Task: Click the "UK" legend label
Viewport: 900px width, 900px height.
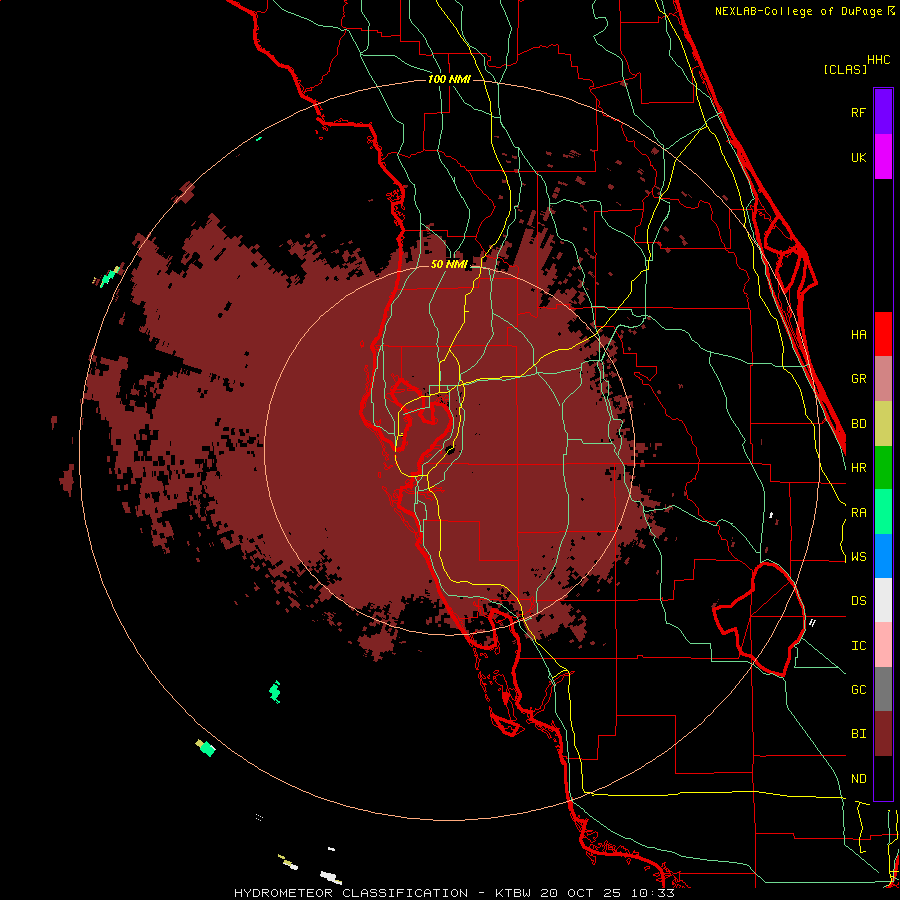Action: tap(858, 157)
